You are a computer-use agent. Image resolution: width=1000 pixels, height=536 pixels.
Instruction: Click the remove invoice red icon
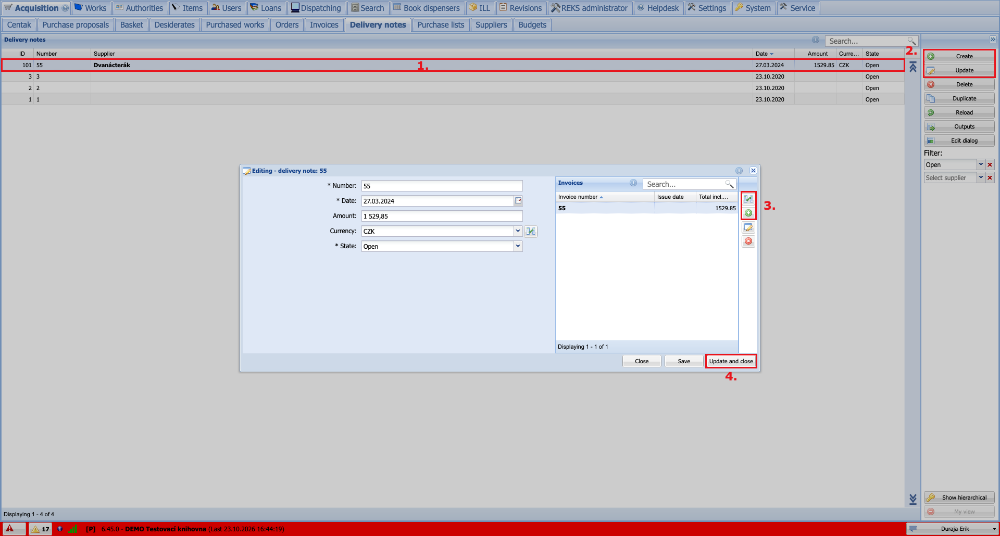pyautogui.click(x=748, y=242)
